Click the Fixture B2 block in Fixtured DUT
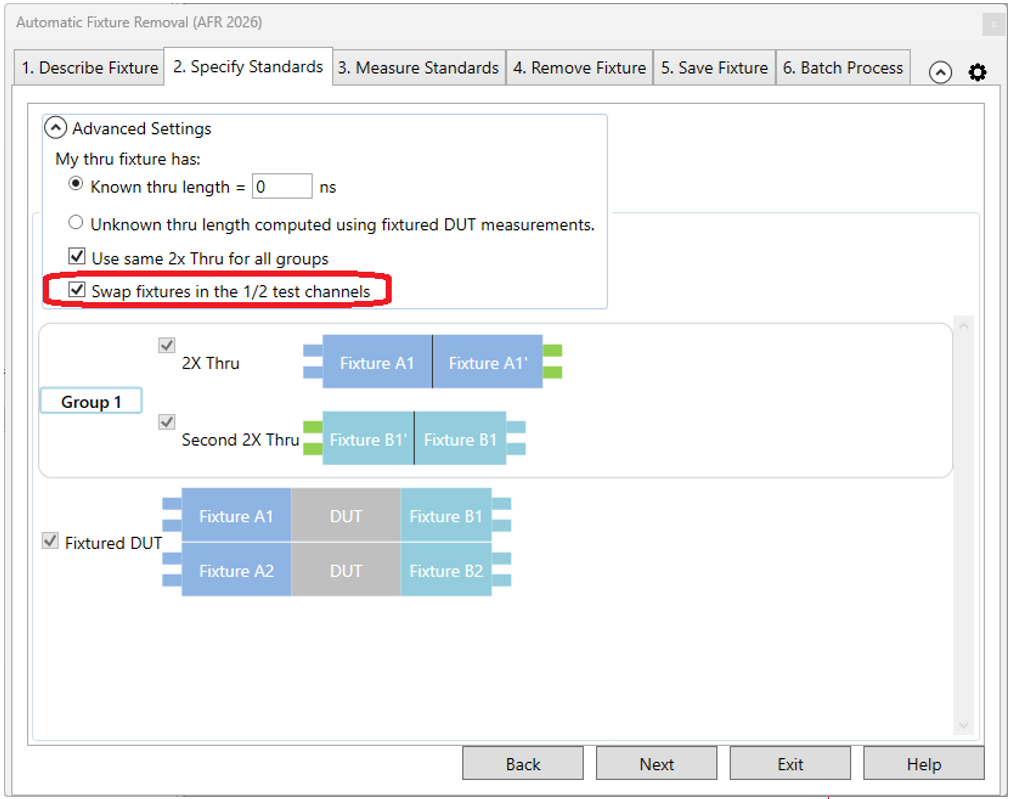1013x799 pixels. point(445,571)
